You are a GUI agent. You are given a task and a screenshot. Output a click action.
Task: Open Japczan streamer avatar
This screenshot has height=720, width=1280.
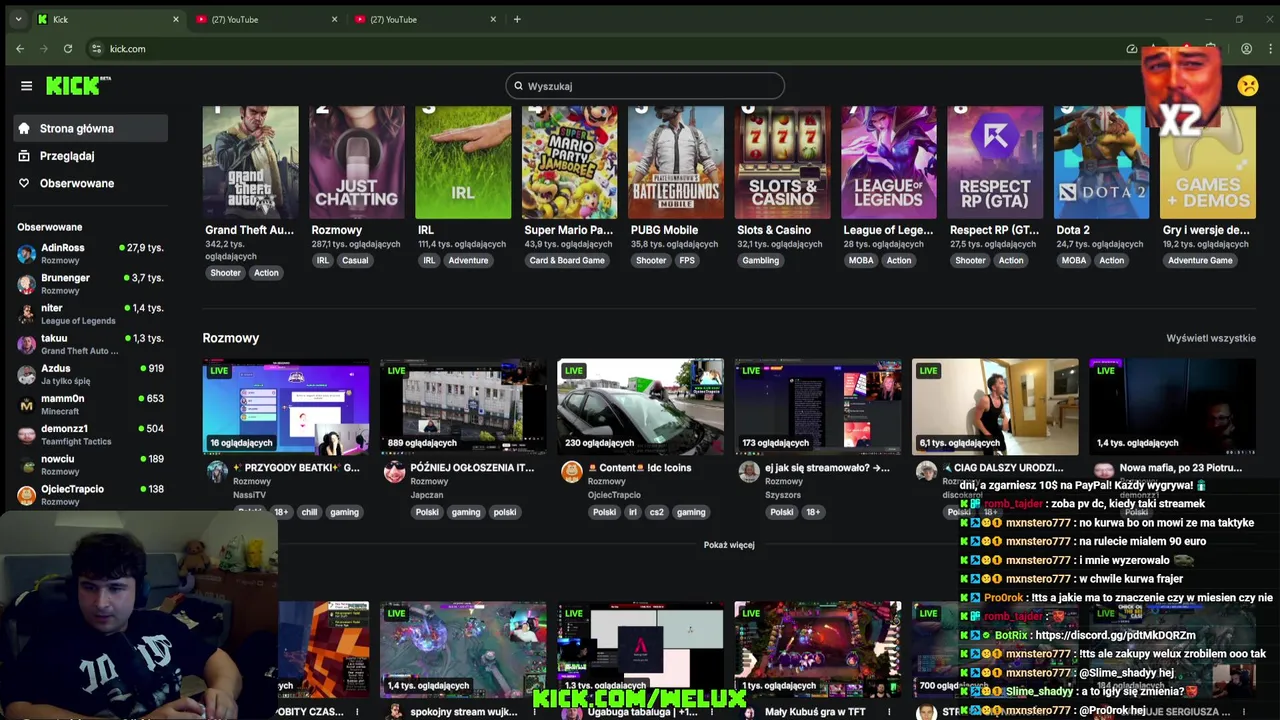coord(395,472)
